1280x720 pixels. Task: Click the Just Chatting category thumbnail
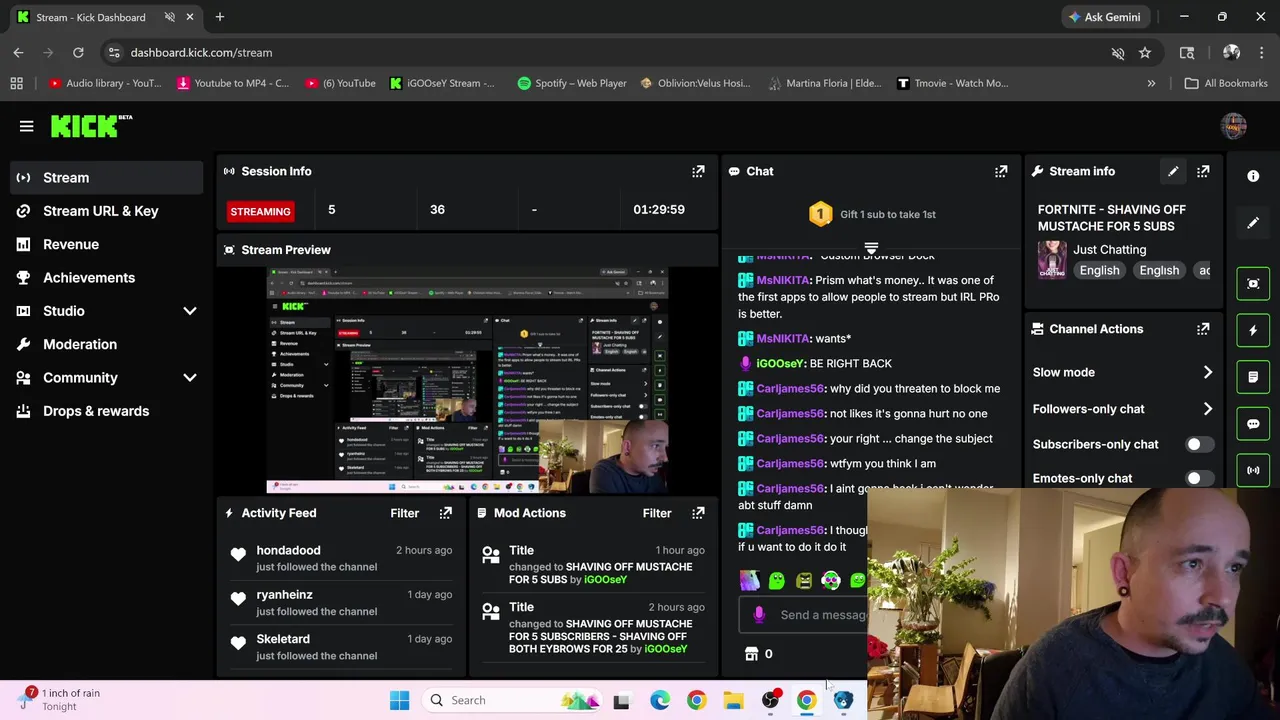tap(1052, 260)
